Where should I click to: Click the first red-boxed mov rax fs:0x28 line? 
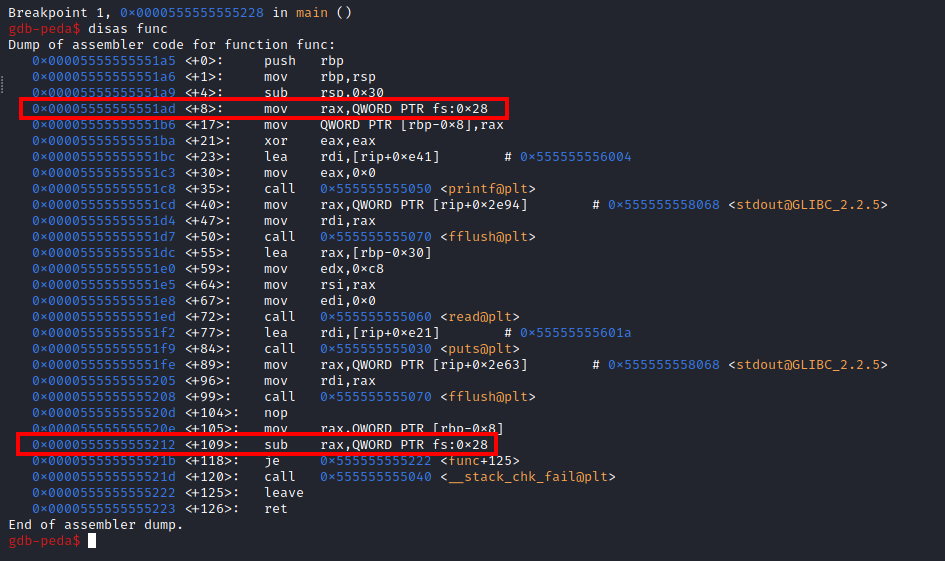[x=262, y=109]
